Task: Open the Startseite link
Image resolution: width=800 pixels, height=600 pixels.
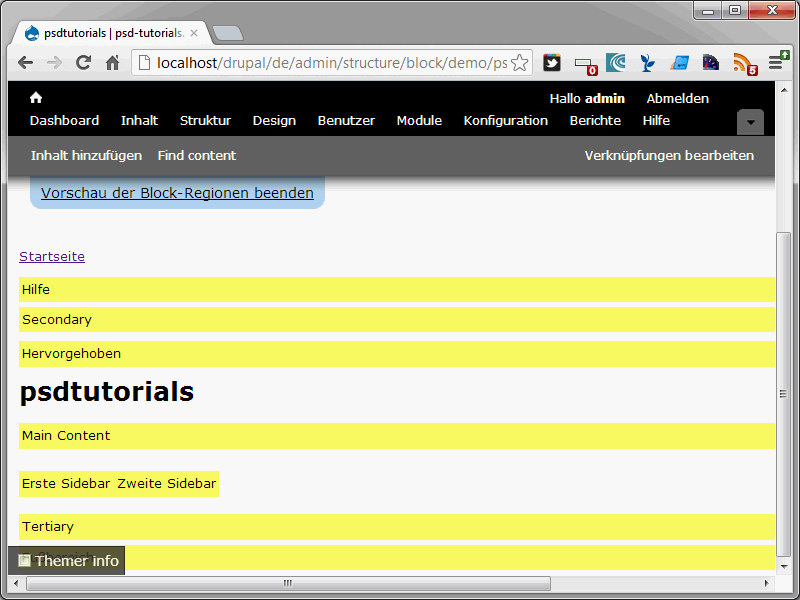Action: 52,257
